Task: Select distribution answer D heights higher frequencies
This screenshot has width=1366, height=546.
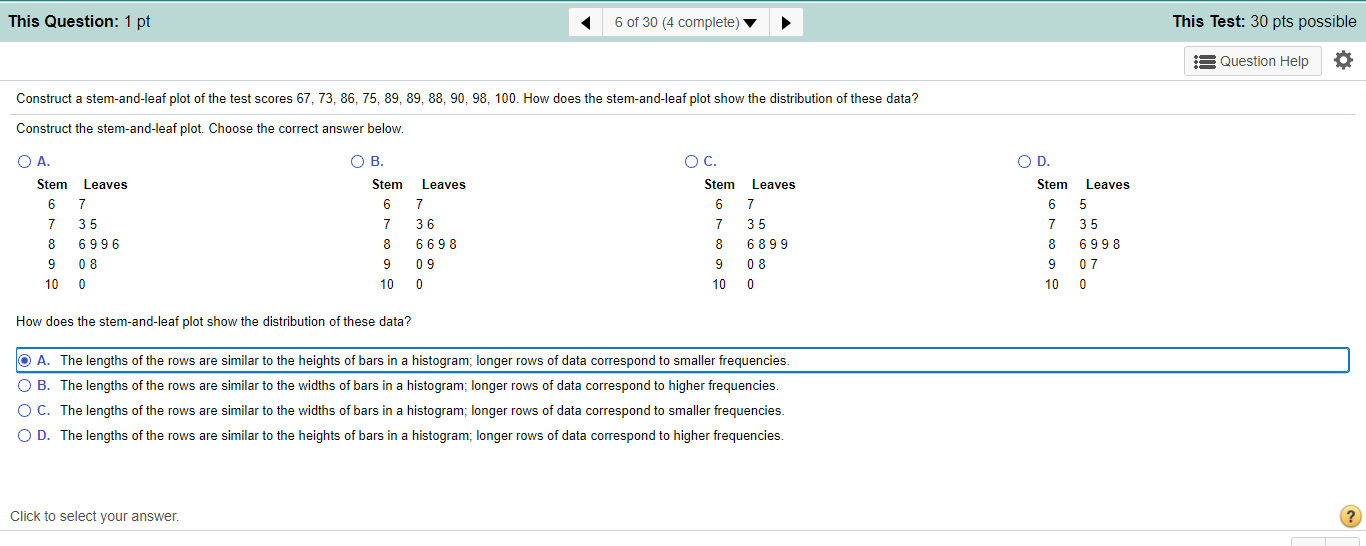Action: (x=24, y=435)
